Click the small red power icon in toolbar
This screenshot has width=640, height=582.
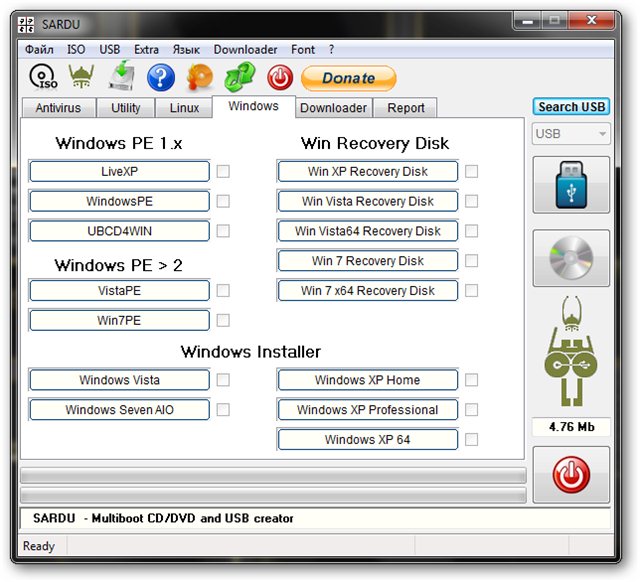click(280, 78)
